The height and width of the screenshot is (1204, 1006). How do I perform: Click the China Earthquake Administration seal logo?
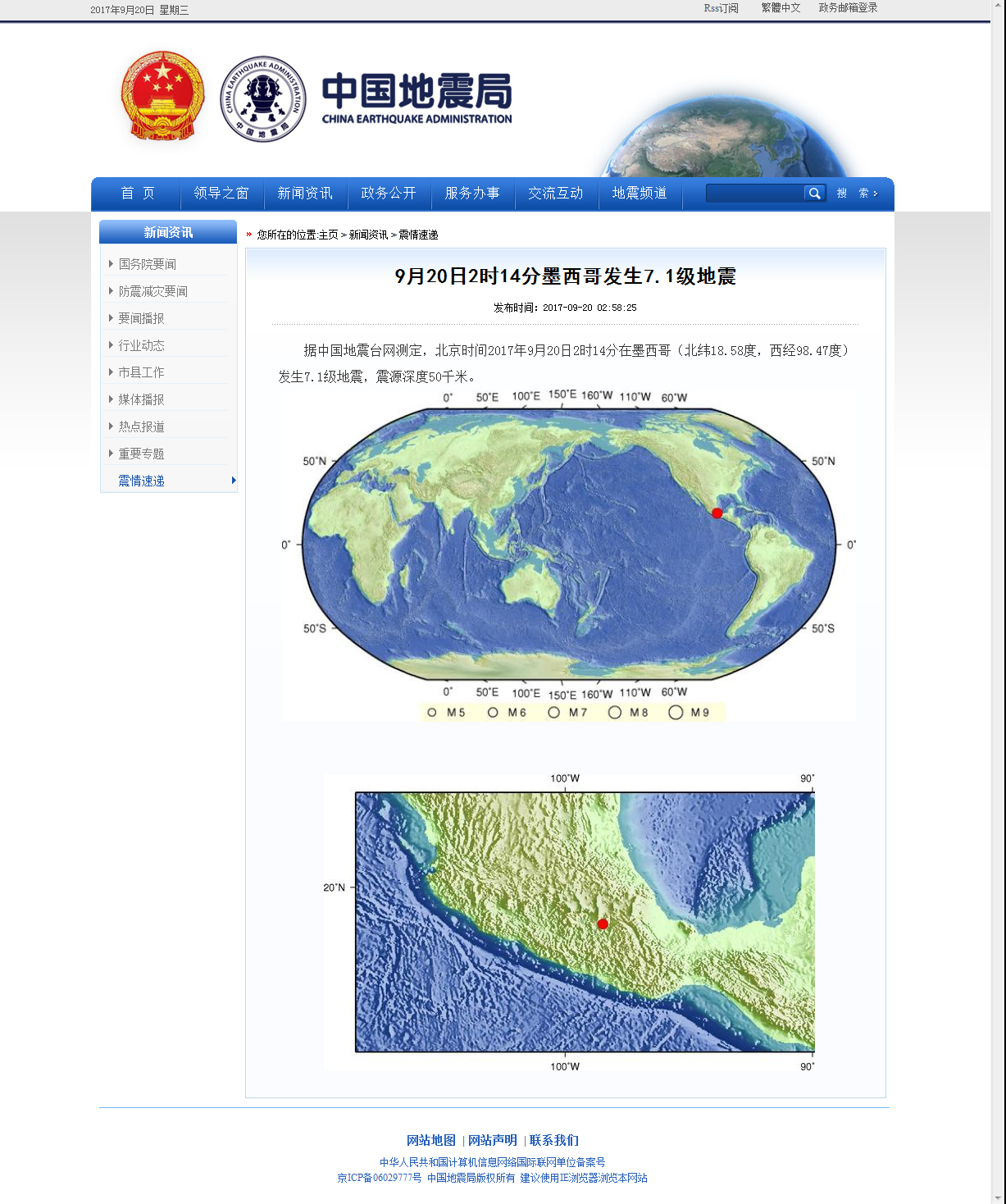[x=263, y=99]
